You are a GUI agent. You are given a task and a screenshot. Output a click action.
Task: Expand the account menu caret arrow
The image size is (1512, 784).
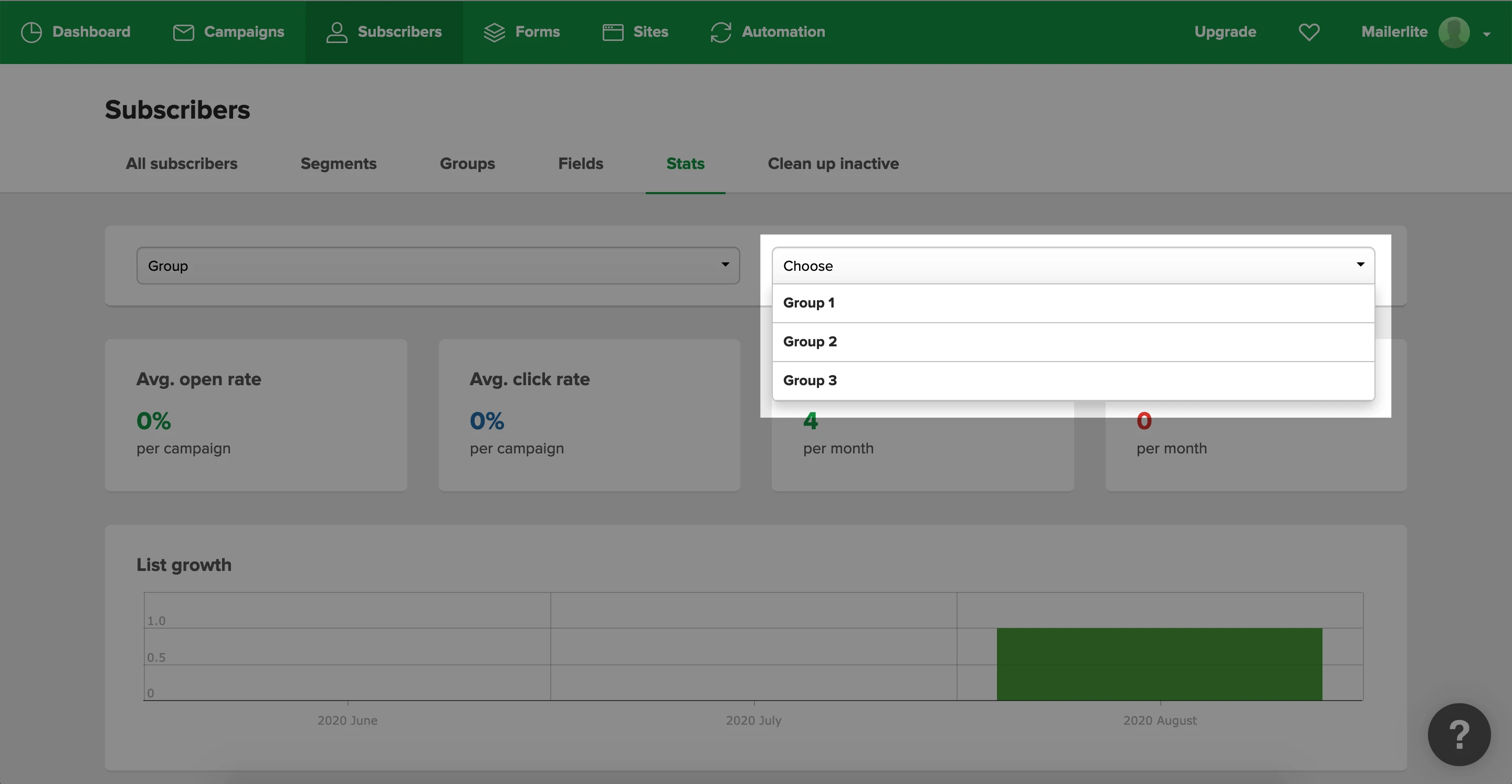(1487, 35)
